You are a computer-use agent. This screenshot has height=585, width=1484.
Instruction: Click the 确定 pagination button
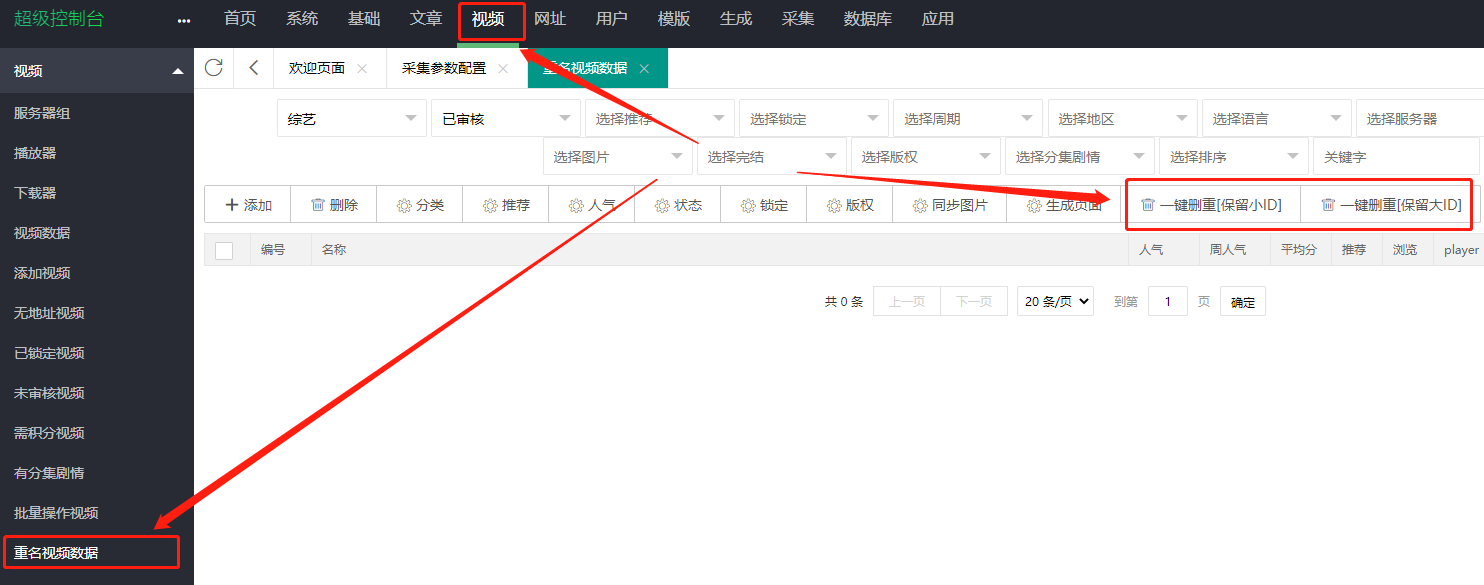pos(1242,302)
